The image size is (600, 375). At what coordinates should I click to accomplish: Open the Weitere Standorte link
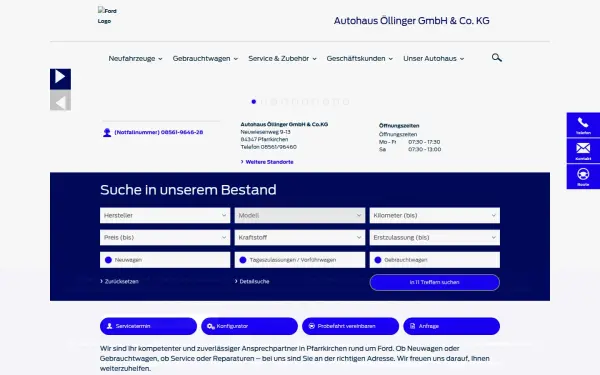click(267, 162)
